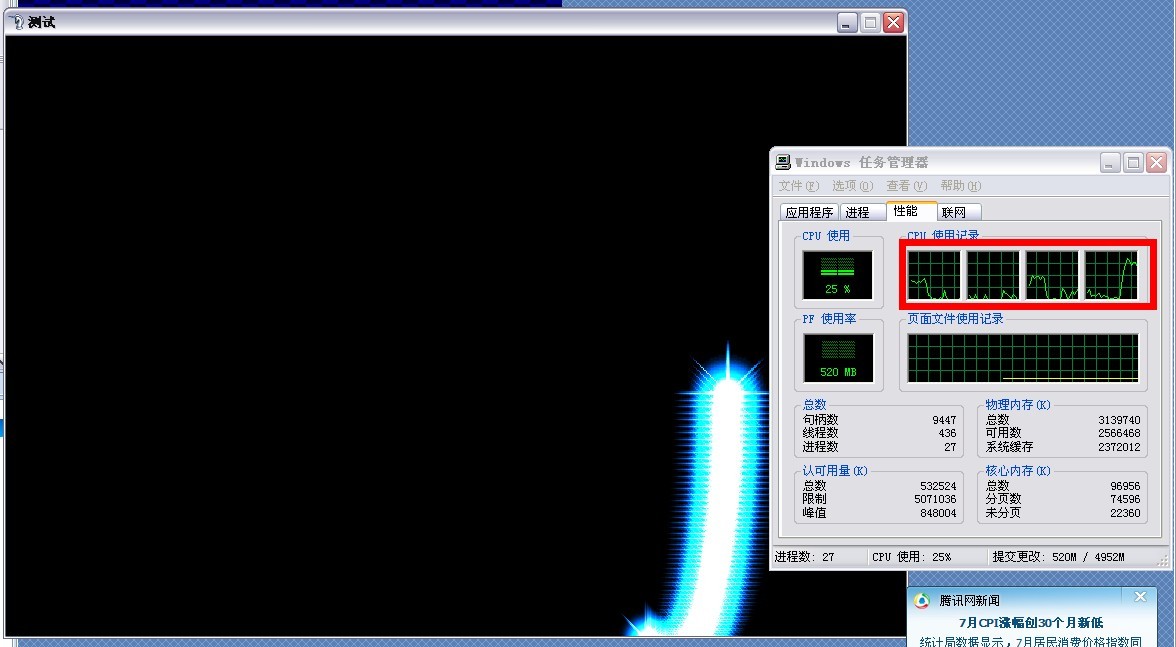Click the status bar entry 进程数: 27
Viewport: 1176px width, 647px height.
(x=805, y=557)
